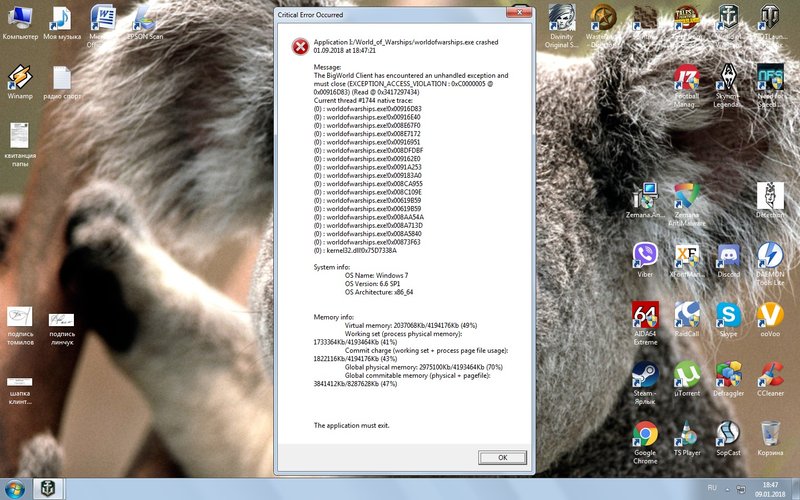
Task: Launch the XFontManager shortcut
Action: coord(686,260)
